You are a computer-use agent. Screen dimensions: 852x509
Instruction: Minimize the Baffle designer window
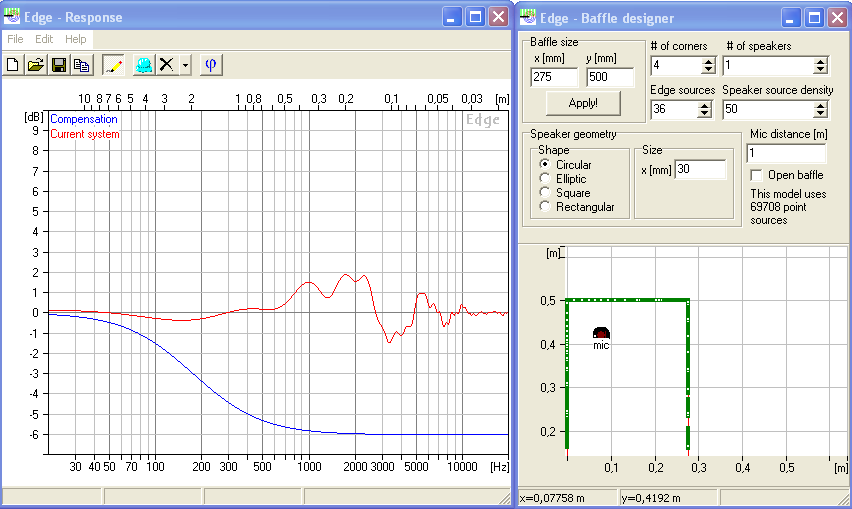790,18
